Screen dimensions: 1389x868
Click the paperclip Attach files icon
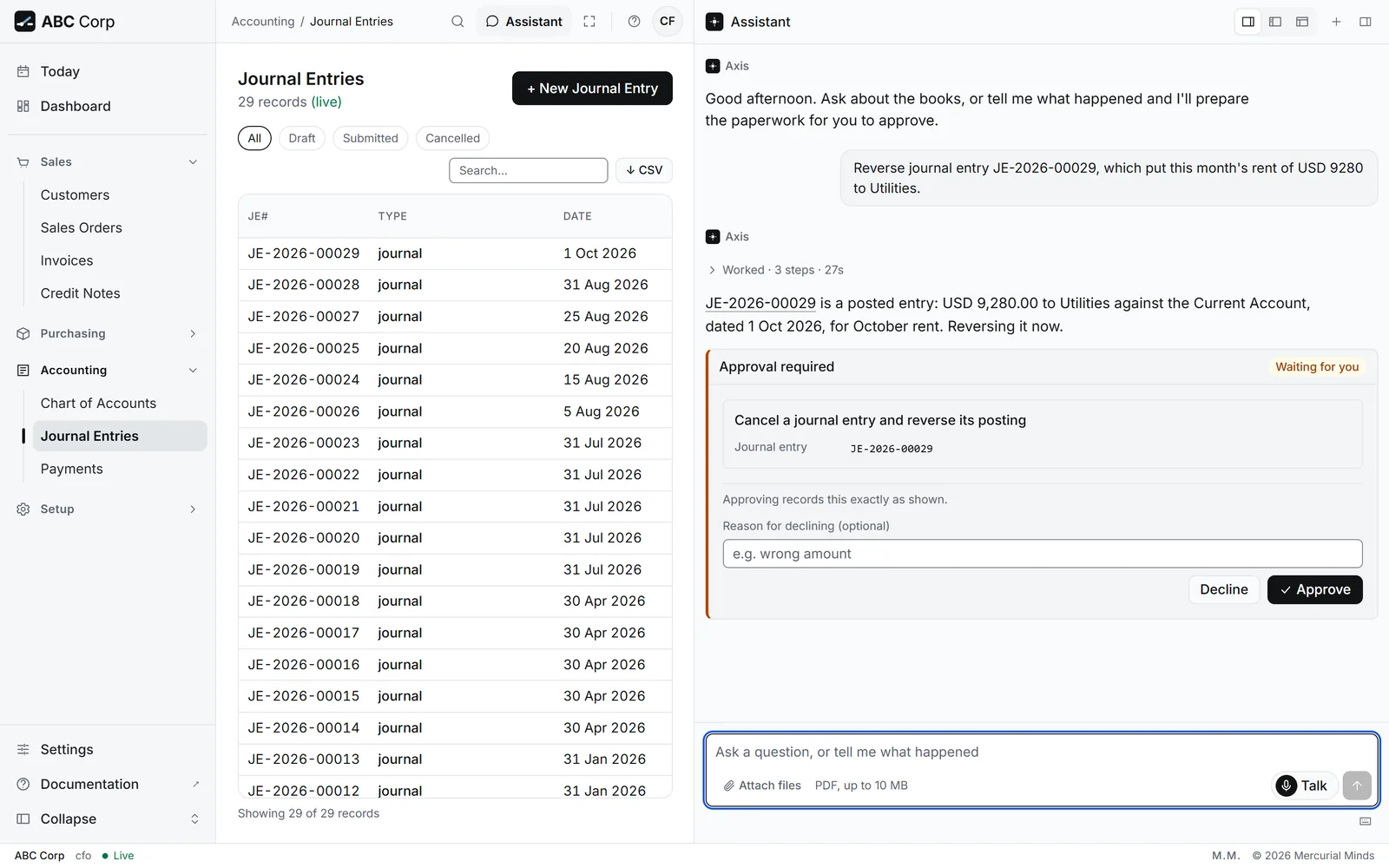pos(729,786)
